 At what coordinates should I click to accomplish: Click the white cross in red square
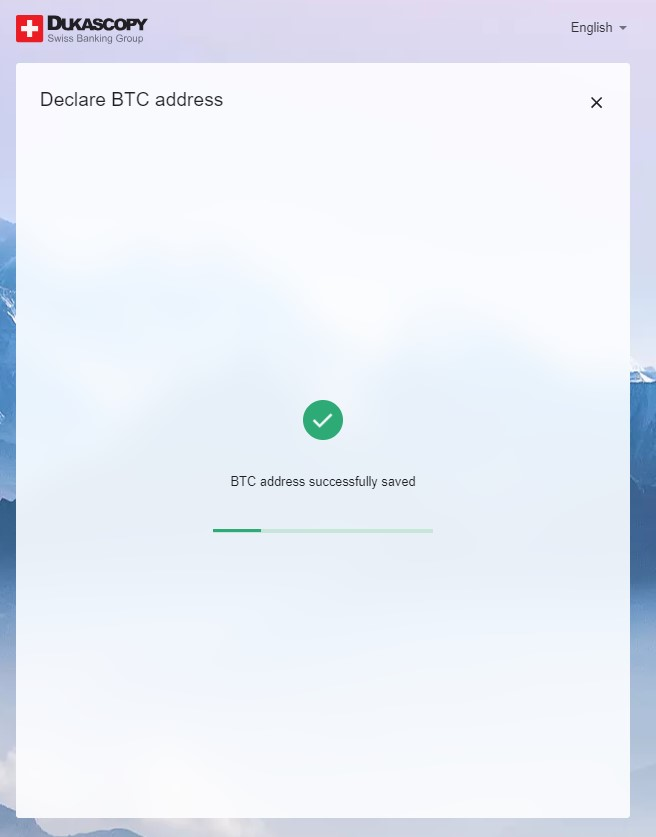(29, 28)
